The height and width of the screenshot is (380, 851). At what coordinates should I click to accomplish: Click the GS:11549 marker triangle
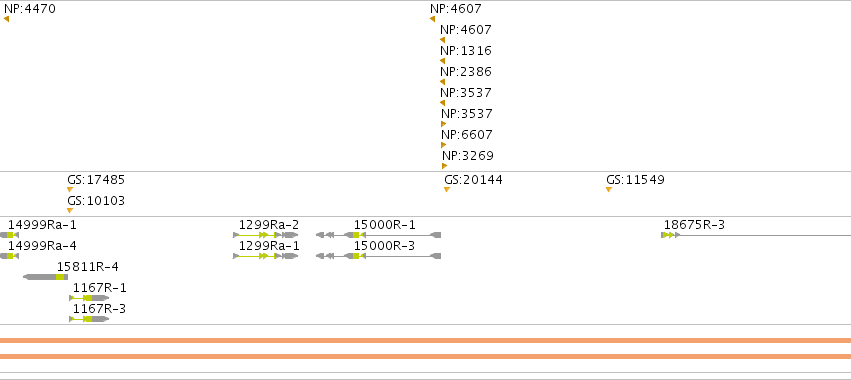(609, 189)
